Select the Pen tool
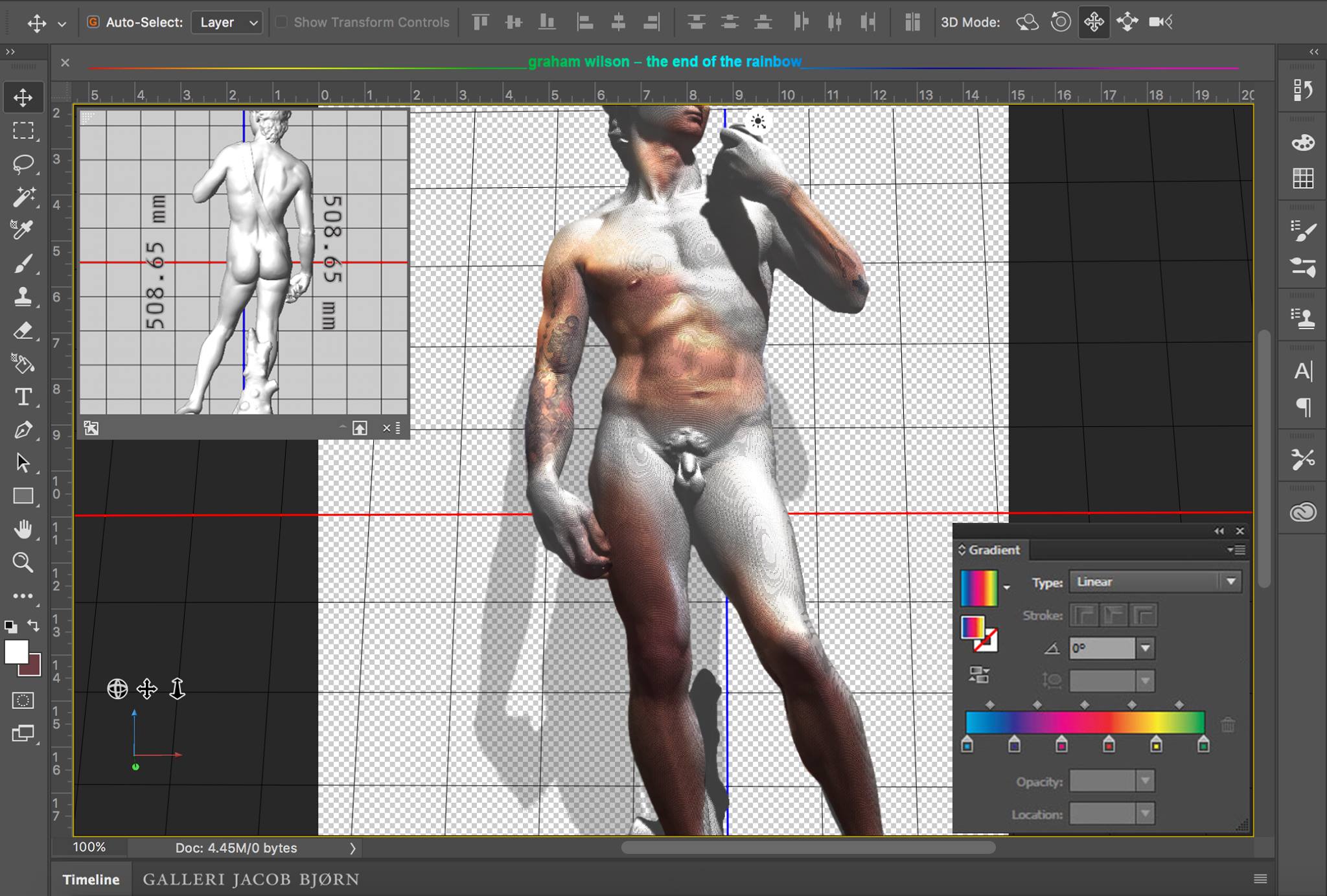The height and width of the screenshot is (896, 1327). click(x=23, y=430)
